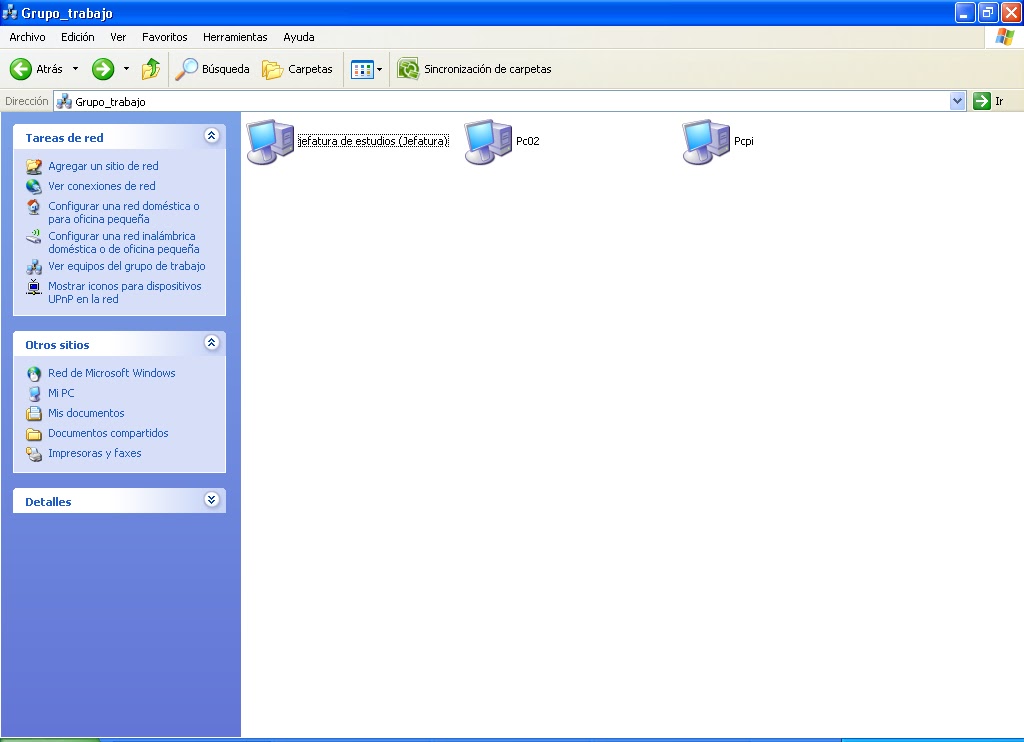Click the Mi PC sidebar icon
The height and width of the screenshot is (742, 1024).
tap(34, 393)
